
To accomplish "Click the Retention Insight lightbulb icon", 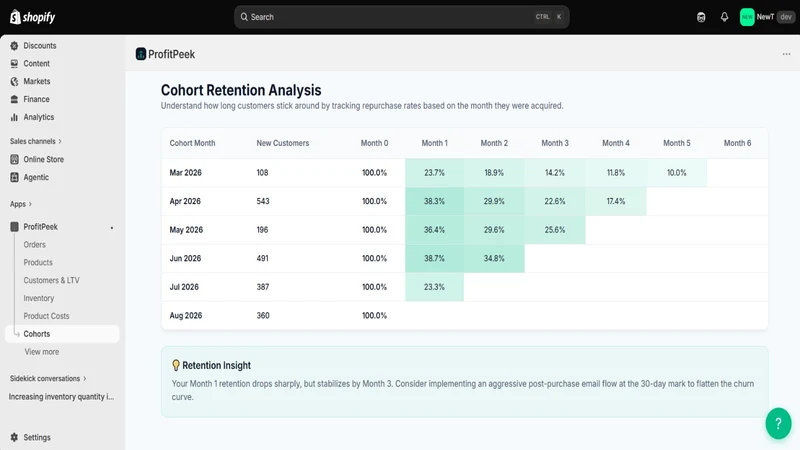I will coord(176,365).
